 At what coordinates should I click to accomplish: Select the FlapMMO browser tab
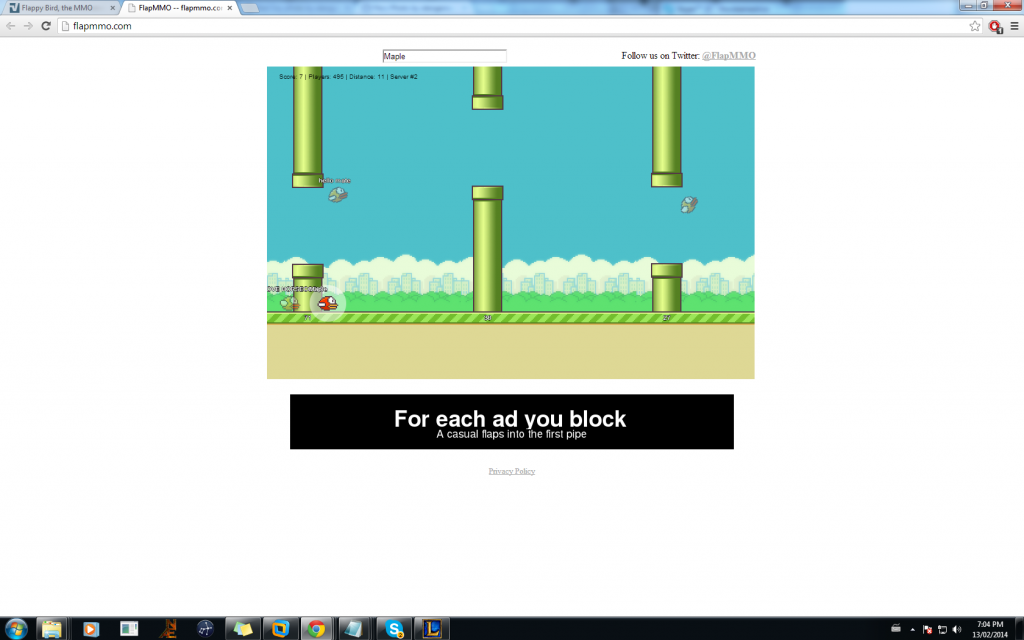coord(180,8)
